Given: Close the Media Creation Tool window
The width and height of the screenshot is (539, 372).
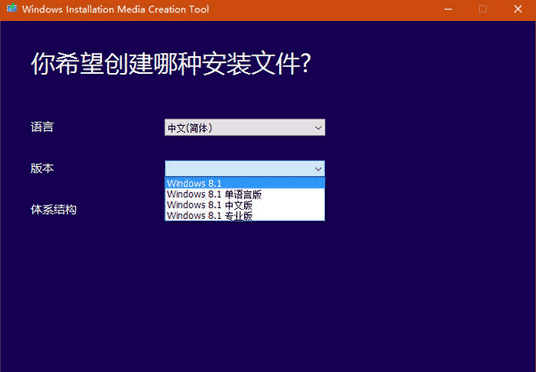Looking at the screenshot, I should tap(518, 9).
